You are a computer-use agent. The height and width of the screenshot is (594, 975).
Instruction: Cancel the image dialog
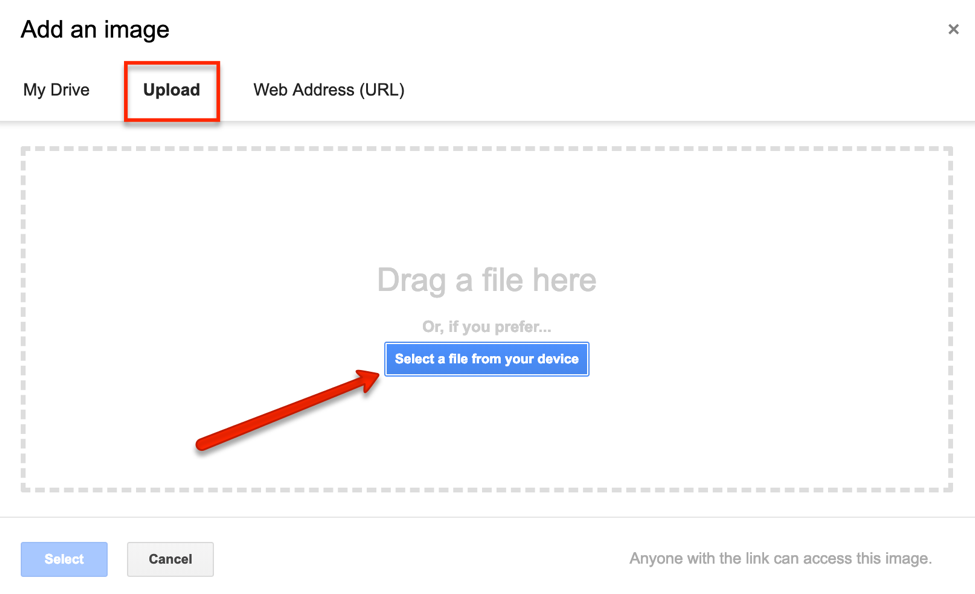[170, 559]
